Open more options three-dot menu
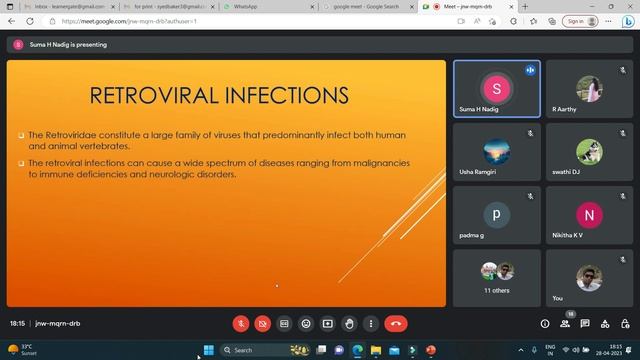 point(371,324)
